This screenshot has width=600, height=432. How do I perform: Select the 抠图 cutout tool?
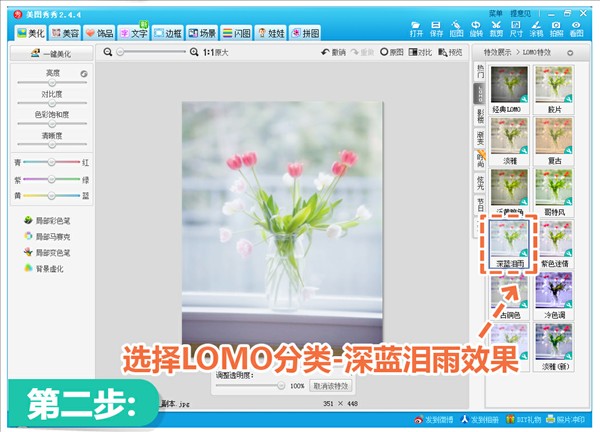pyautogui.click(x=456, y=29)
